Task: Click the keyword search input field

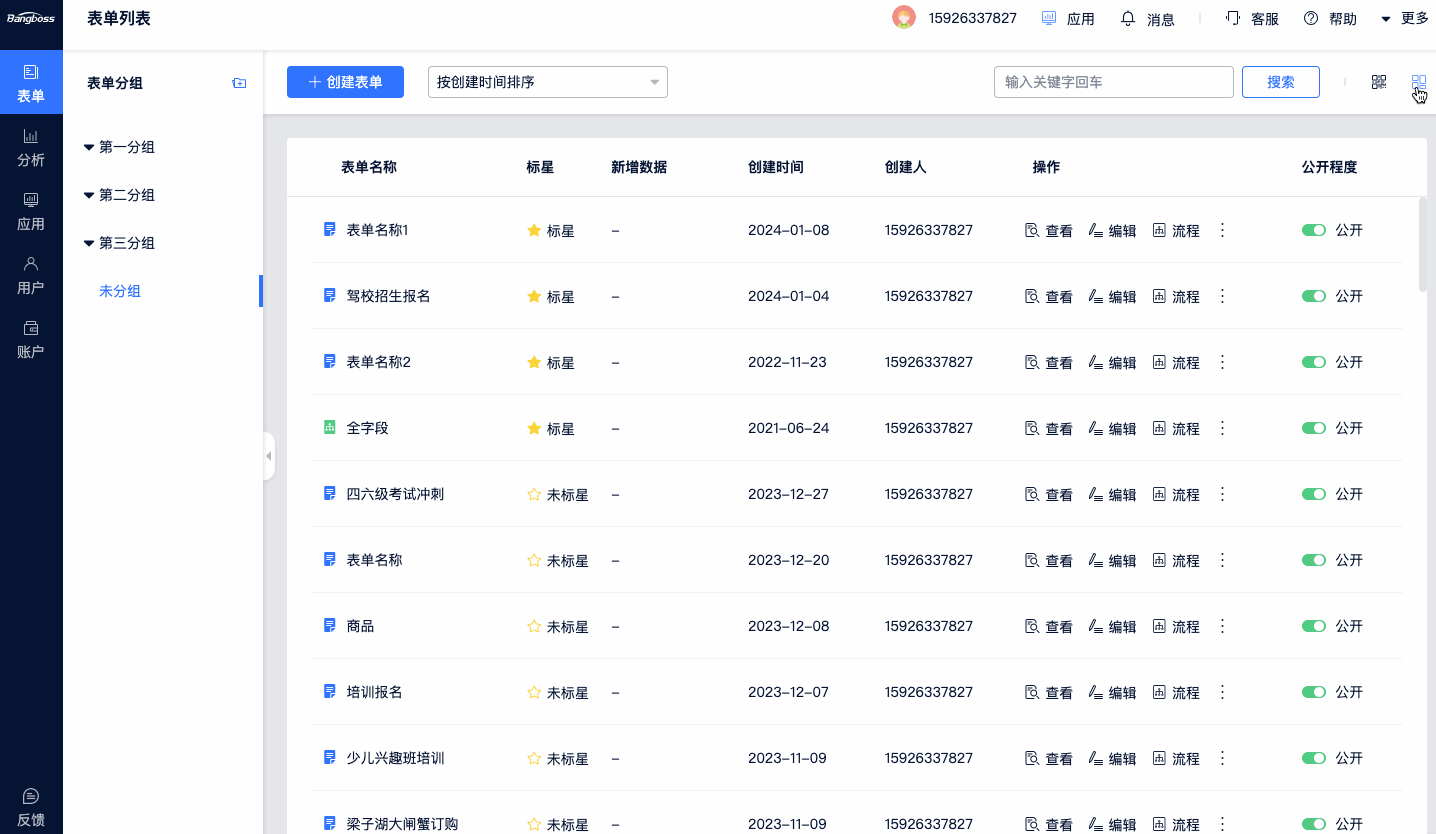Action: click(1113, 82)
